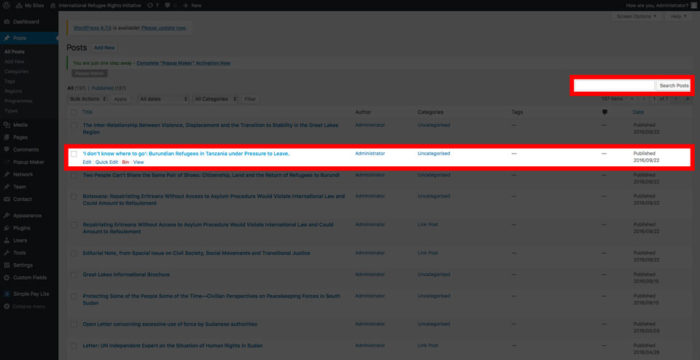
Task: Visit International Refugee Rights Initiative site link
Action: [x=96, y=5]
